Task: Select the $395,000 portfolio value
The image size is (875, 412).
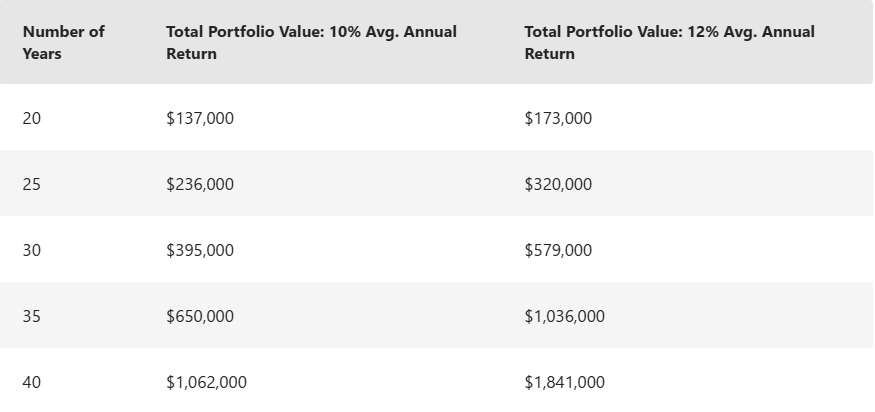Action: click(200, 250)
